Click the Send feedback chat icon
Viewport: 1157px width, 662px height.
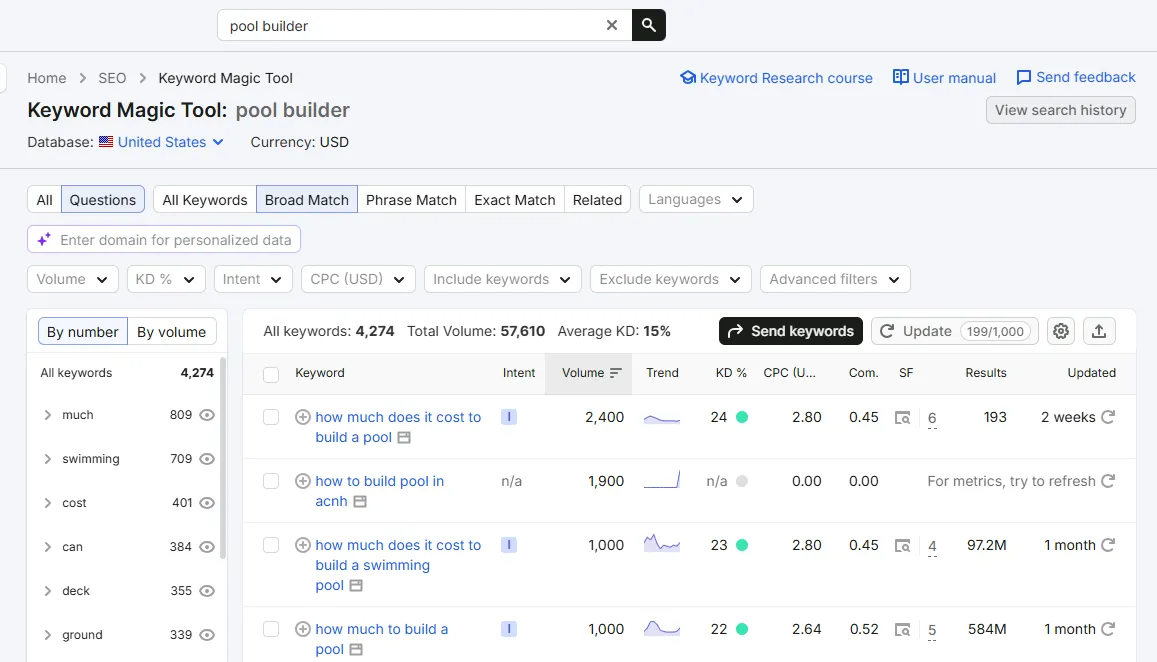tap(1023, 77)
